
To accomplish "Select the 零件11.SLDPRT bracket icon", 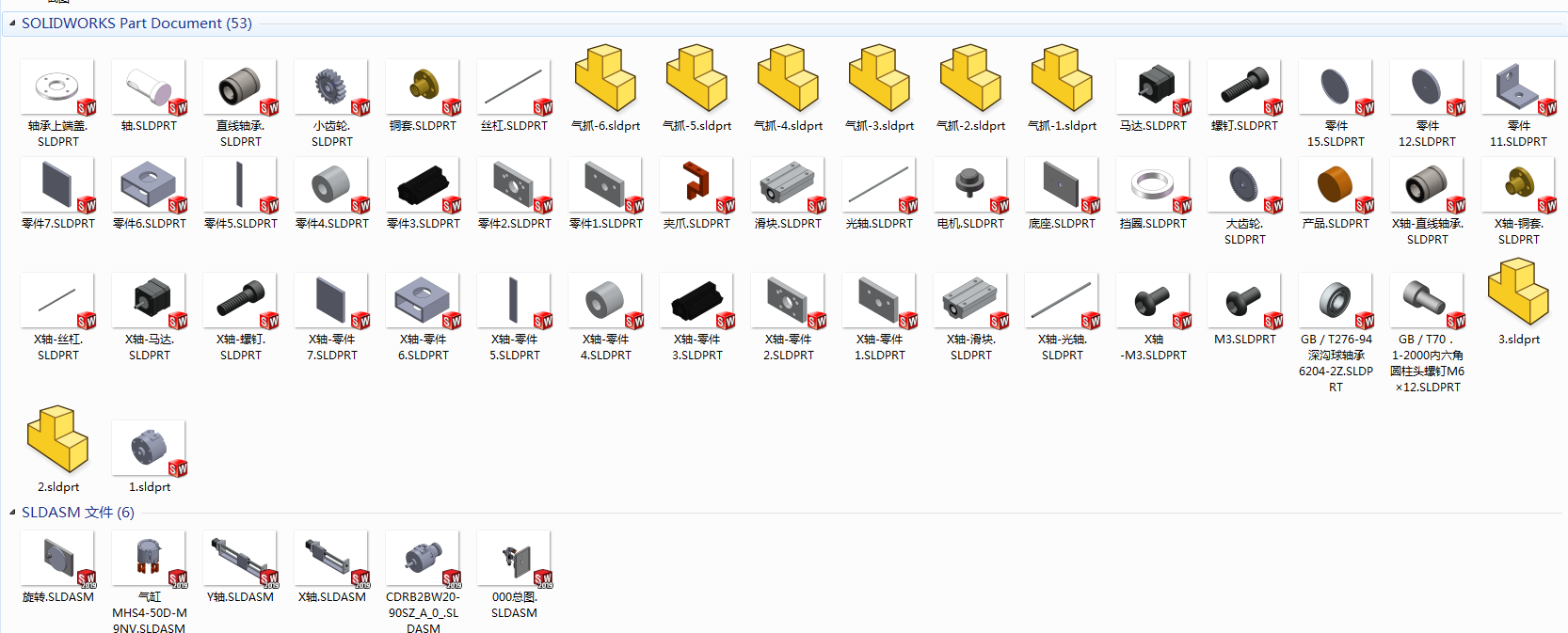I will (1519, 87).
